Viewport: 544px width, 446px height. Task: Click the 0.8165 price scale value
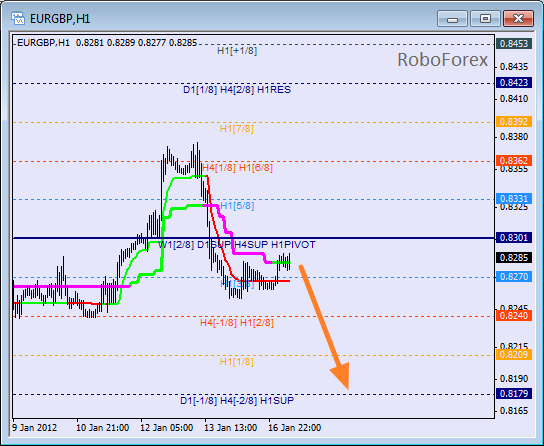tap(514, 411)
